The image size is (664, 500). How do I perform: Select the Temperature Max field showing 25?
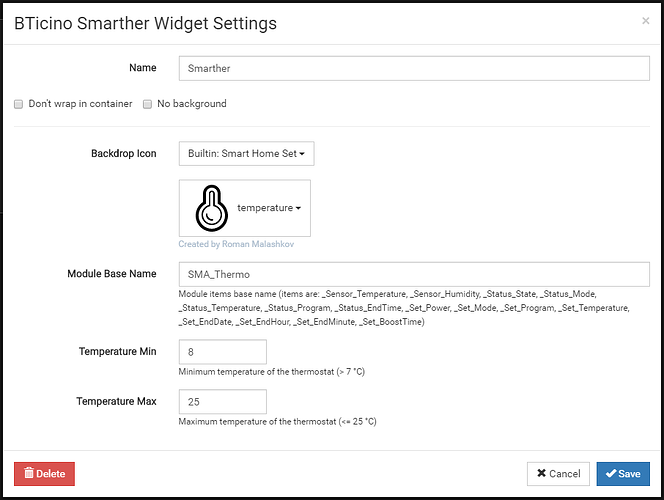pyautogui.click(x=223, y=402)
